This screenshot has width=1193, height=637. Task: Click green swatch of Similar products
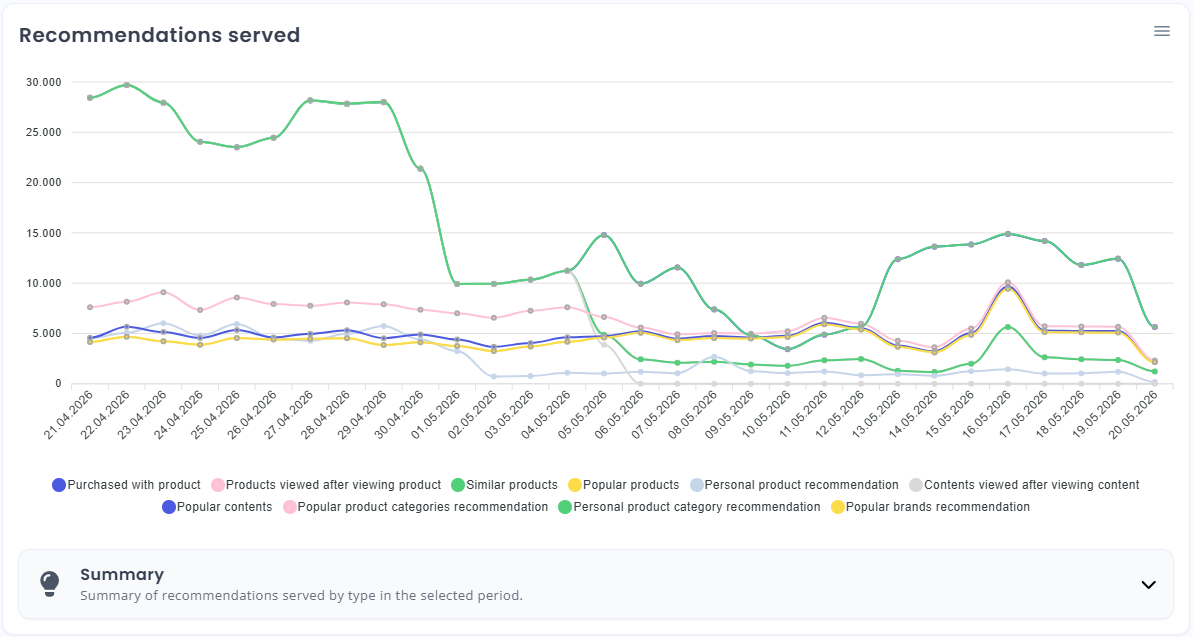coord(458,485)
